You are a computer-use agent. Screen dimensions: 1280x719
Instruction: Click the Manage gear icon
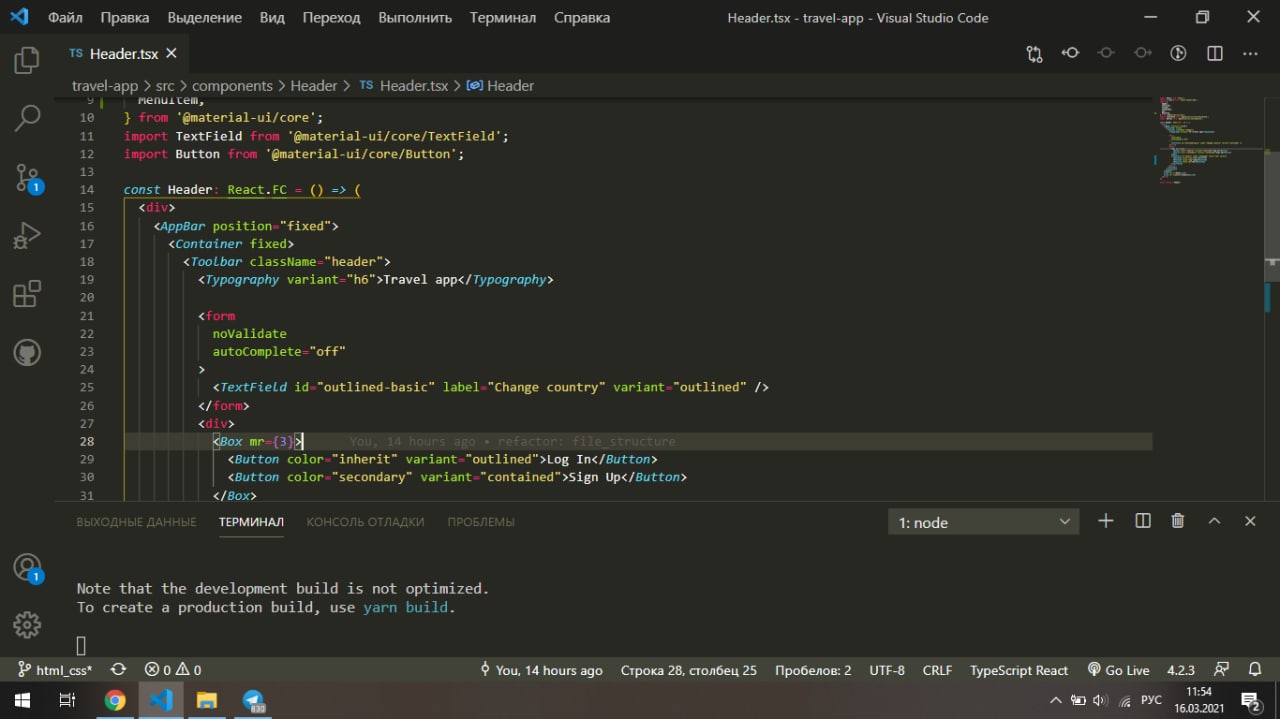[x=27, y=625]
